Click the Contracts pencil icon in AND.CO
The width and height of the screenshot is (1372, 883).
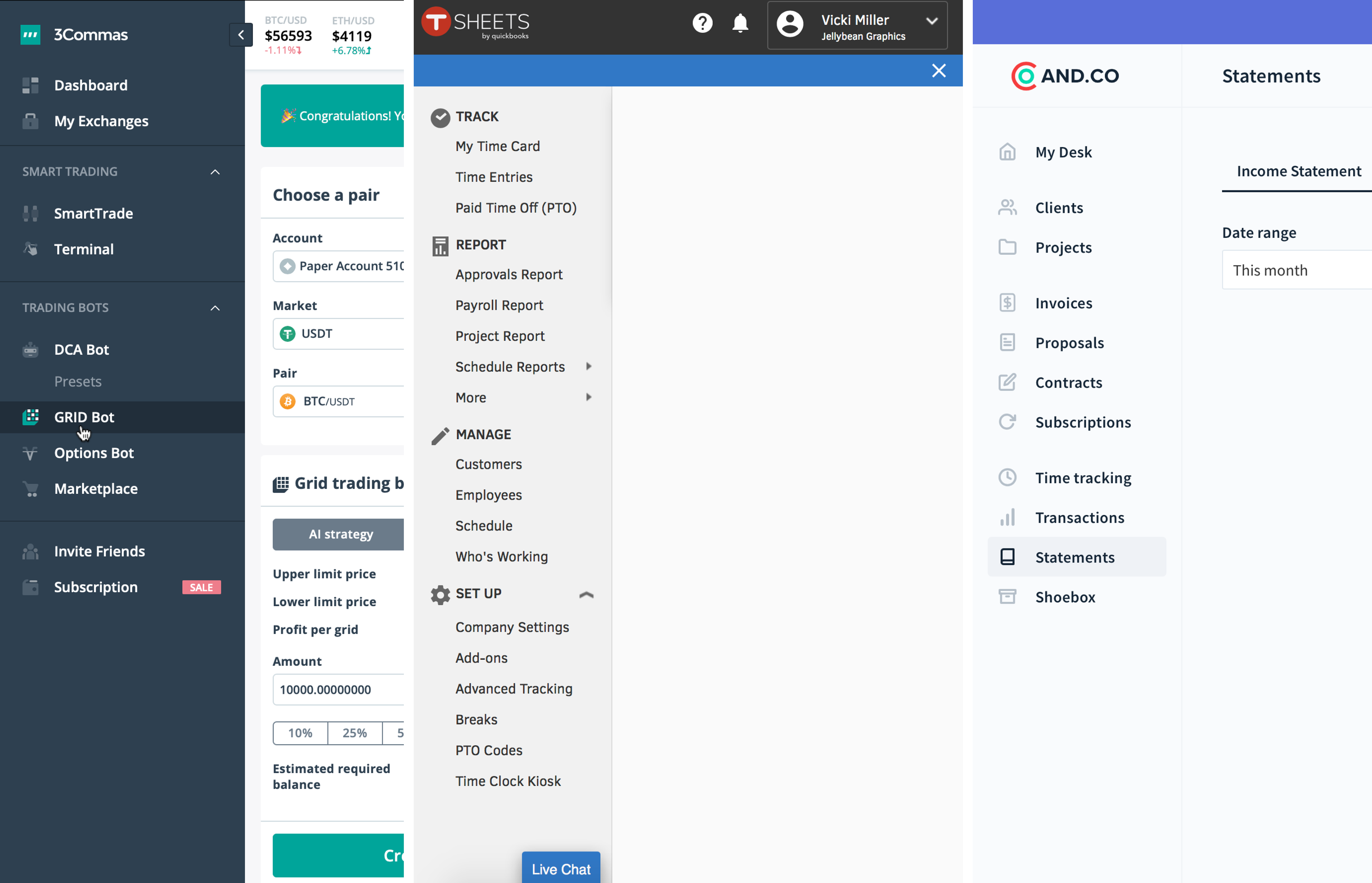[1007, 383]
